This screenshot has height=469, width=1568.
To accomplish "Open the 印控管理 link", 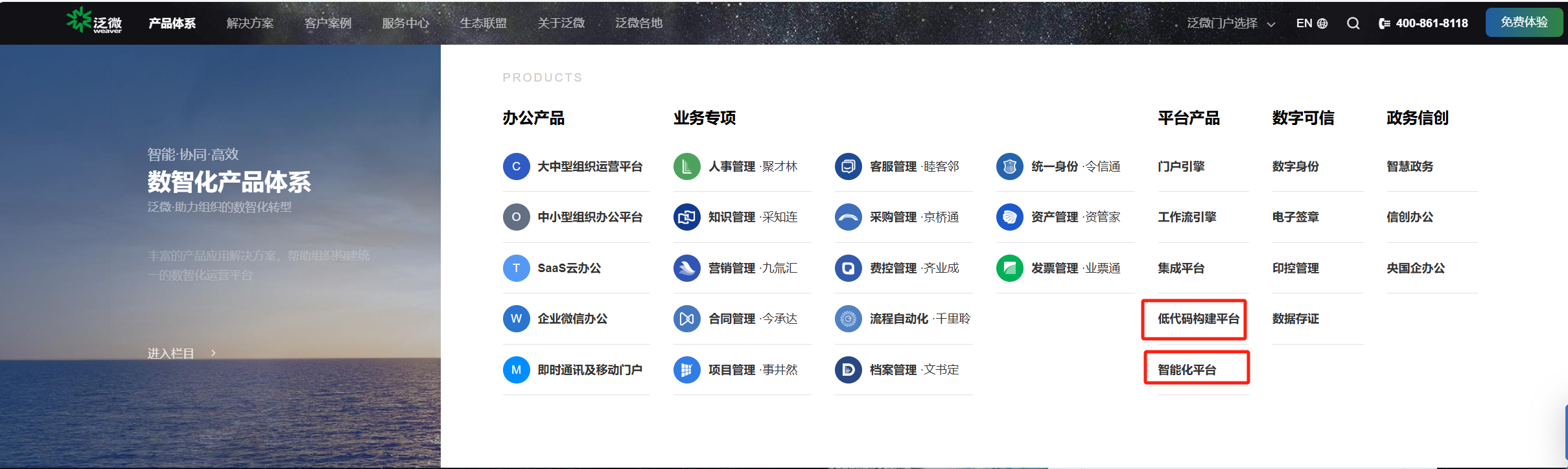I will coord(1295,268).
